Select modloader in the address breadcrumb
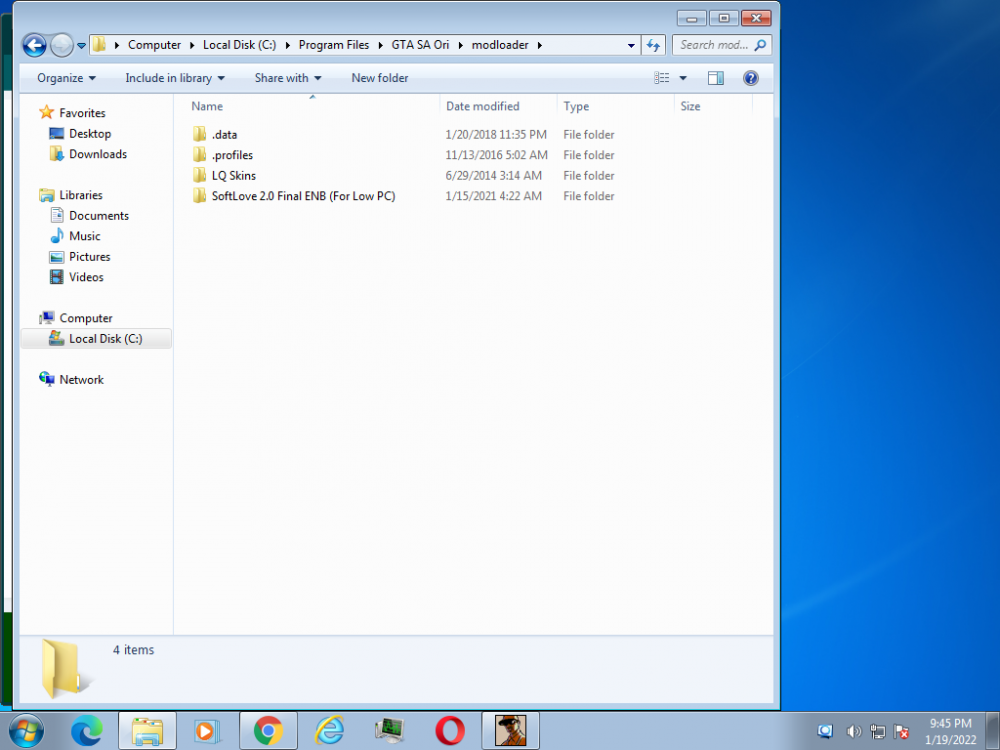The image size is (1000, 750). point(500,45)
